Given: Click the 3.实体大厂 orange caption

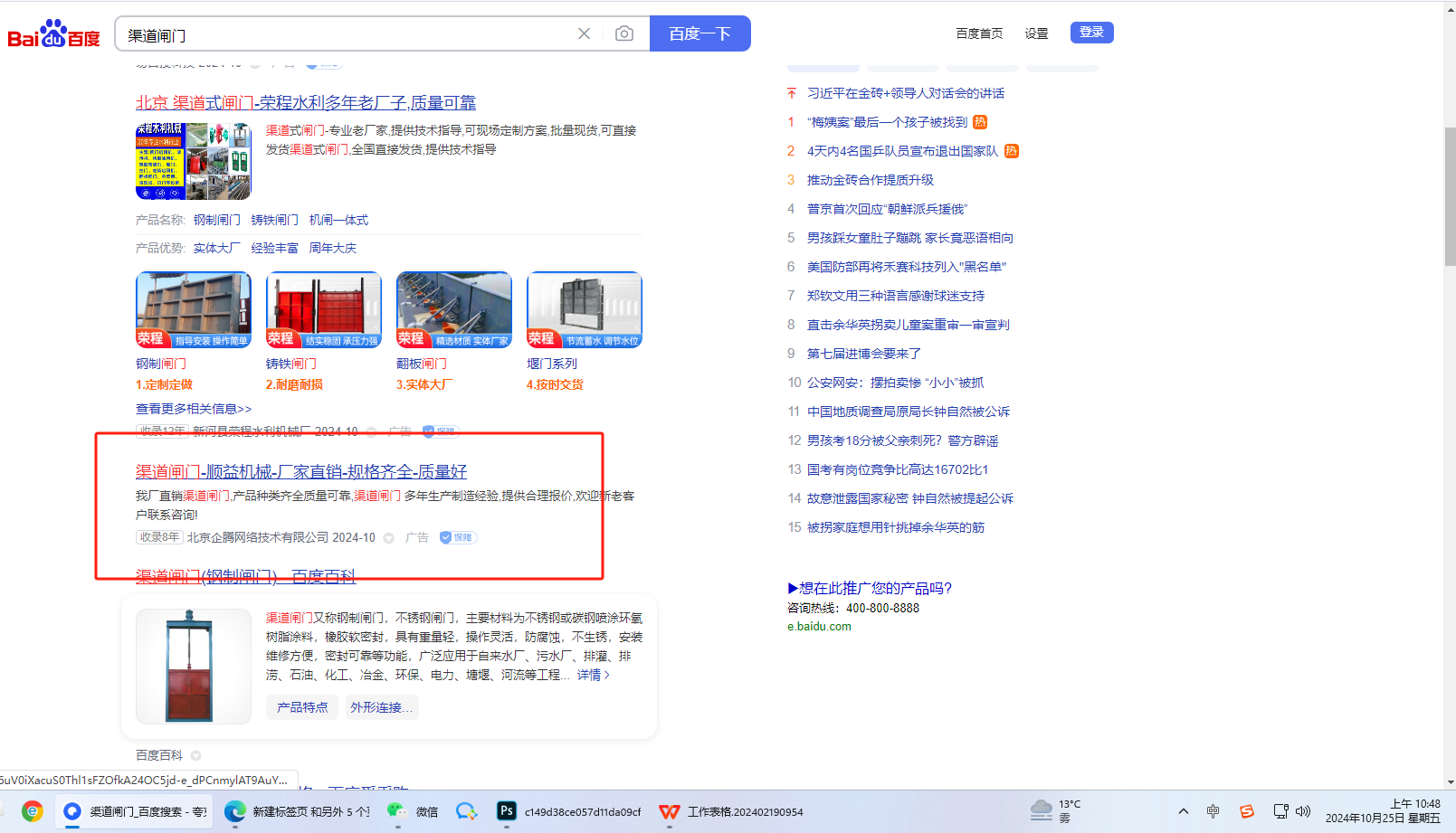Looking at the screenshot, I should click(x=425, y=384).
